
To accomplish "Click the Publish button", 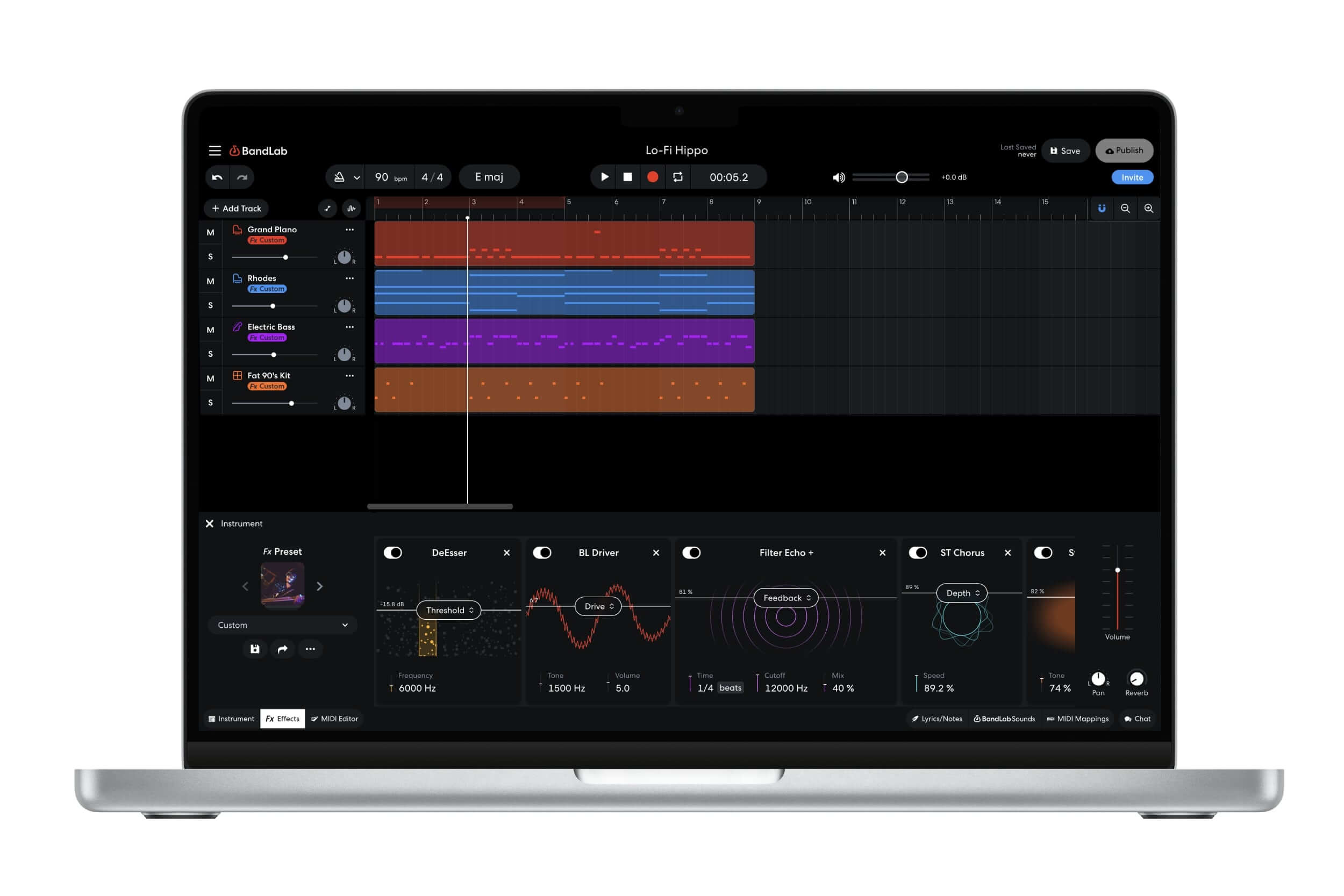I will click(1124, 151).
